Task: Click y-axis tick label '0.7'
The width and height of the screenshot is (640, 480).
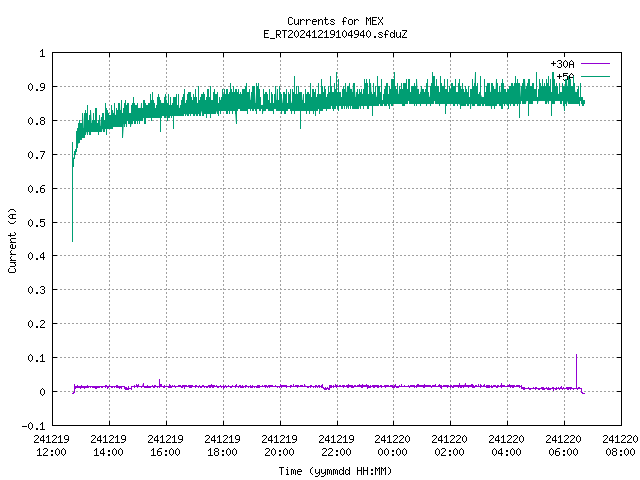Action: point(36,155)
